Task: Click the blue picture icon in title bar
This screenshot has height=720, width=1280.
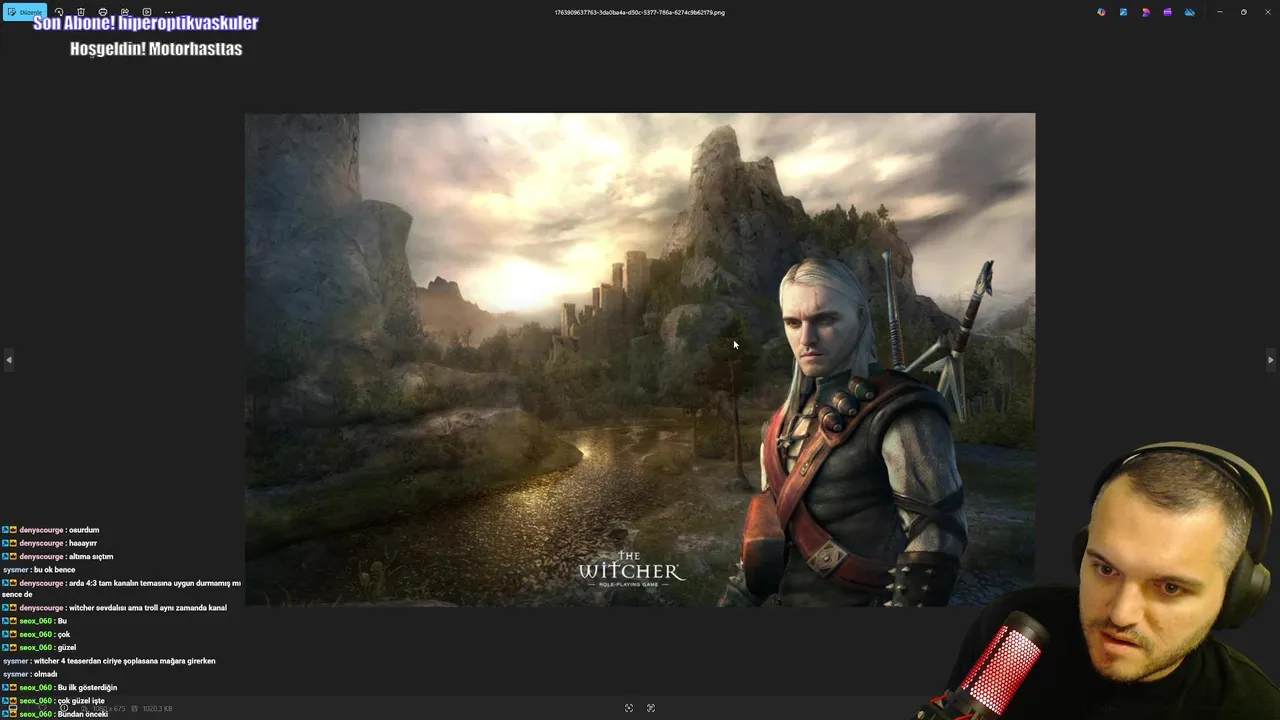Action: point(1123,12)
